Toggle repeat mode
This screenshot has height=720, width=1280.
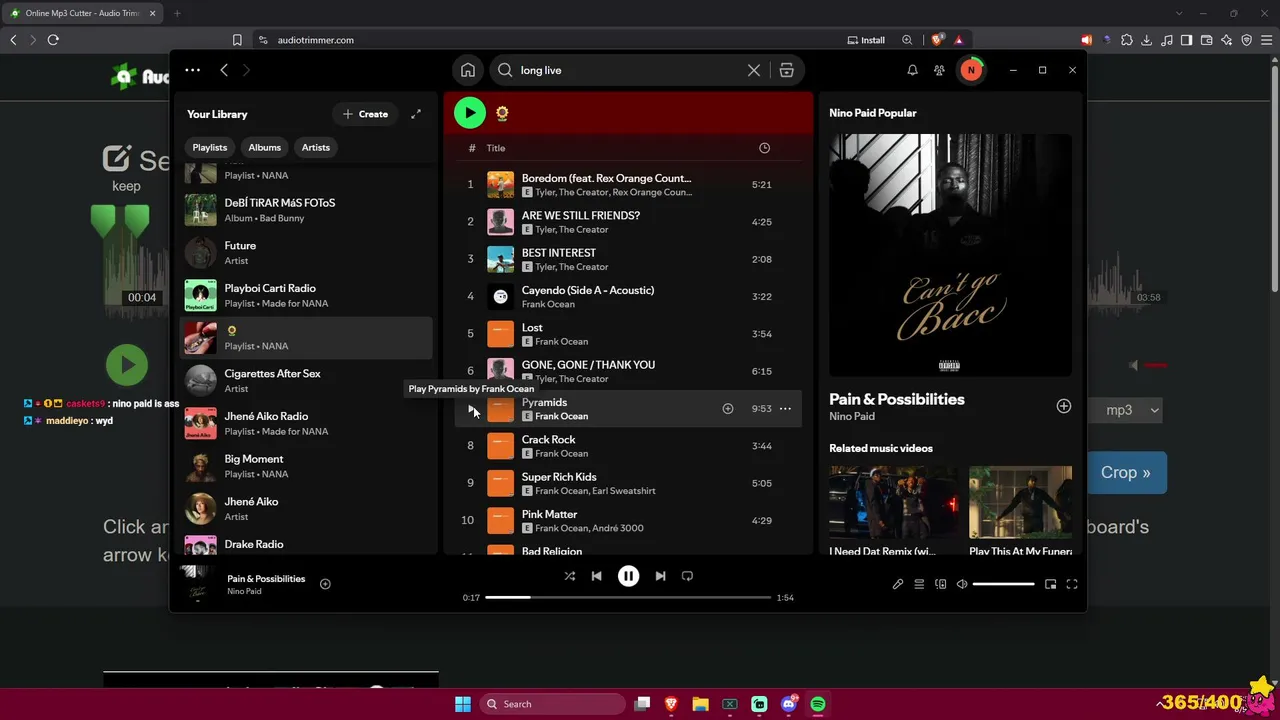tap(687, 576)
